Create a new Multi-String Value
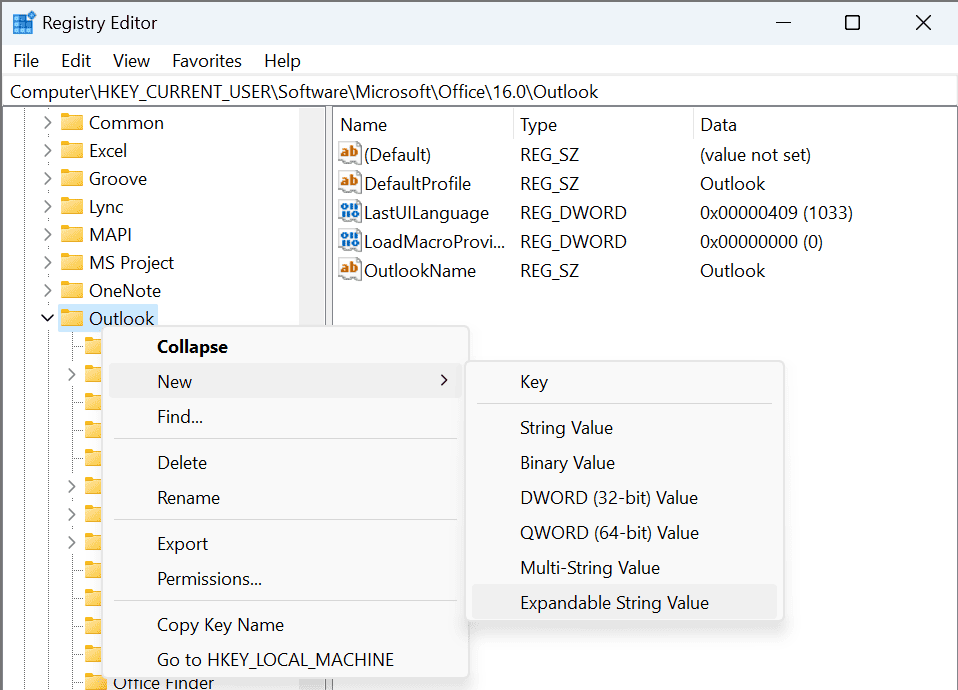Viewport: 958px width, 690px height. click(x=624, y=568)
